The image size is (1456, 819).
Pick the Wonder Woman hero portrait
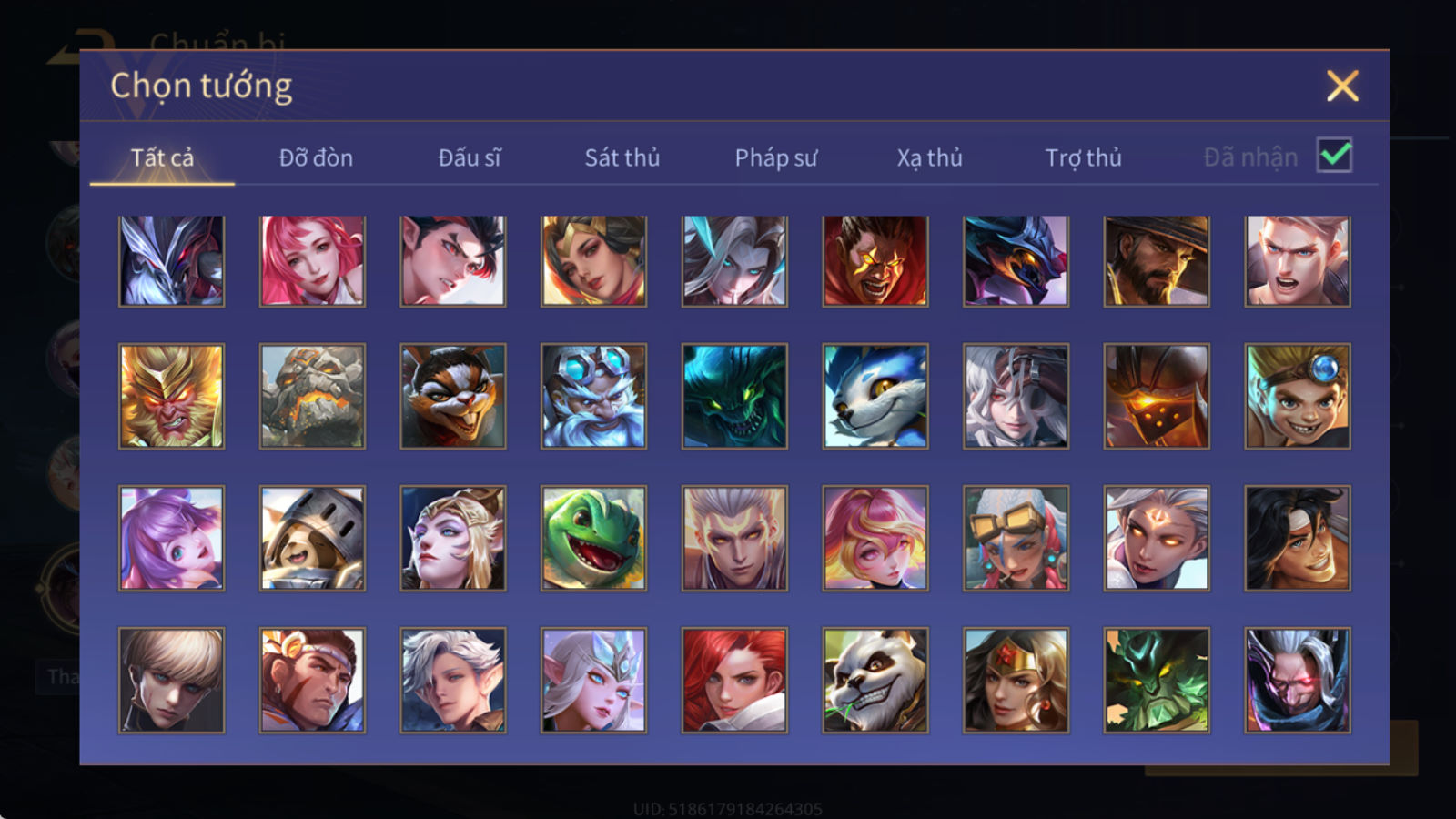[1016, 680]
